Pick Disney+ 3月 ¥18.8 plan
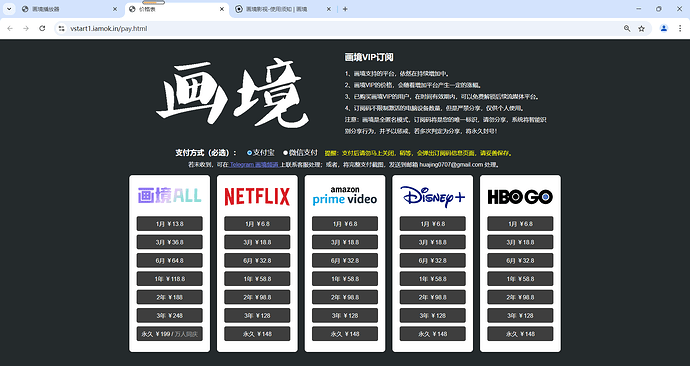This screenshot has height=366, width=690. 433,242
